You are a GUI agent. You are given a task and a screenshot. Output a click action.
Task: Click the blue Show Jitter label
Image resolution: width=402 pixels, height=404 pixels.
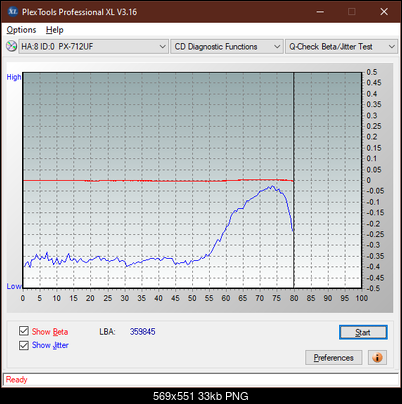pos(50,345)
